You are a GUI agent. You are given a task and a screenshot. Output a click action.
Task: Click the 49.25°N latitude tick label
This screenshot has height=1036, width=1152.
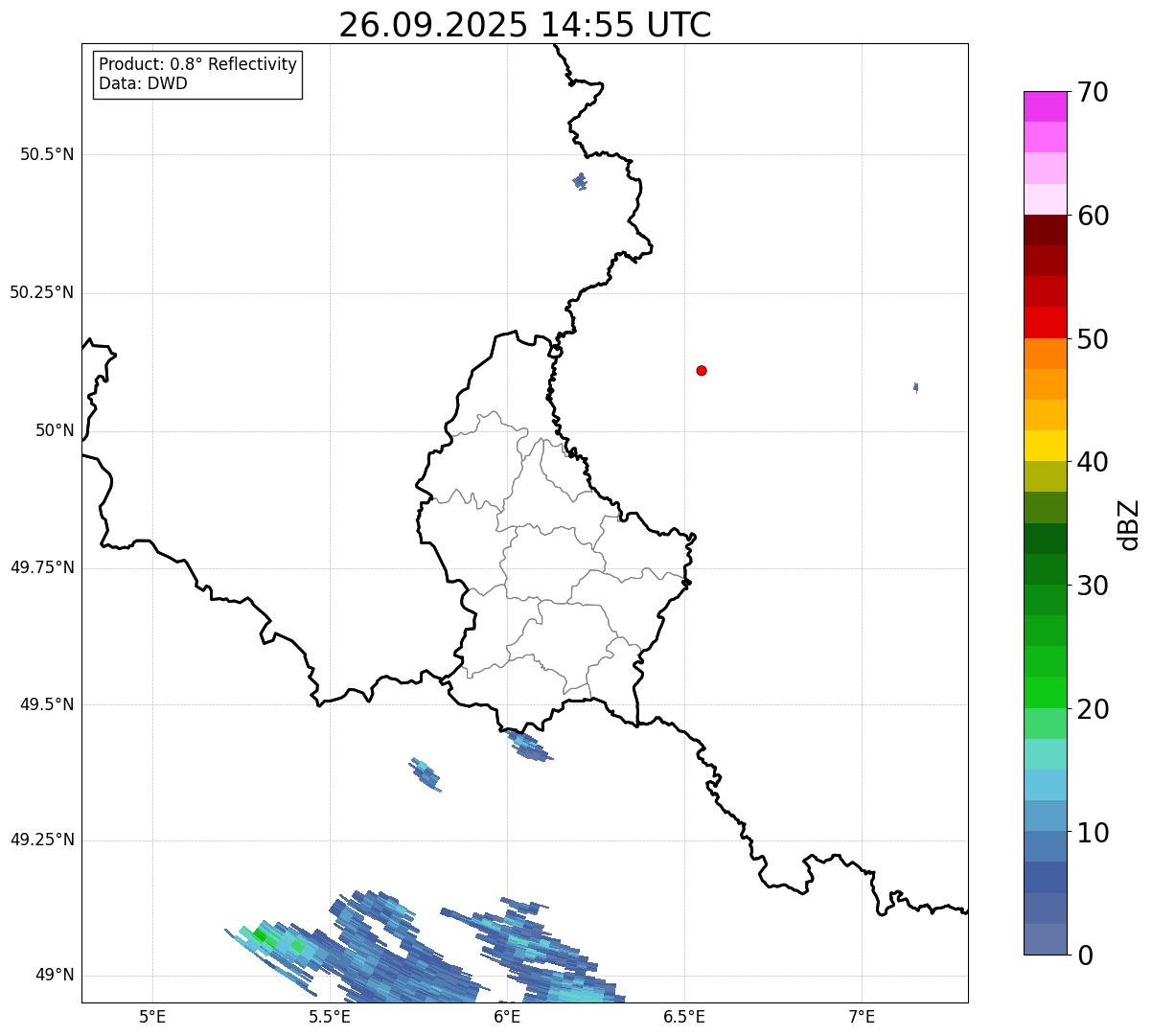(x=42, y=840)
